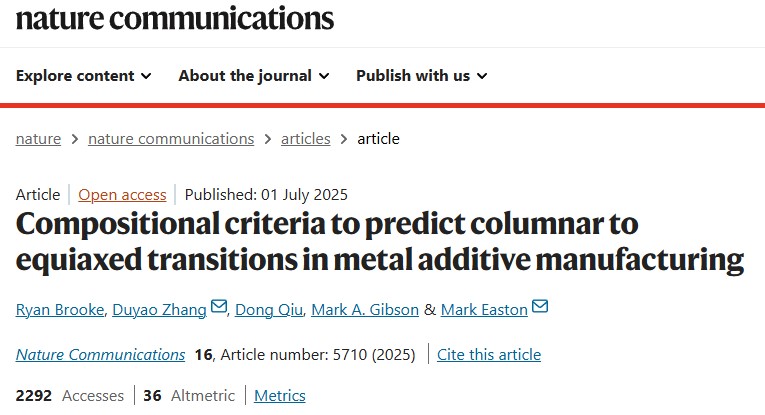This screenshot has width=765, height=415.
Task: Click the italic Nature Communications journal link
Action: click(x=100, y=354)
